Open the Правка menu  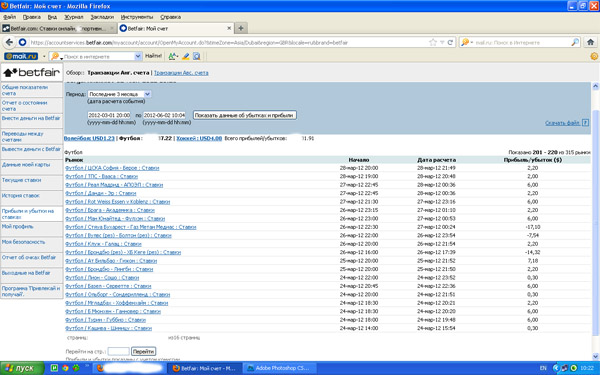point(31,17)
